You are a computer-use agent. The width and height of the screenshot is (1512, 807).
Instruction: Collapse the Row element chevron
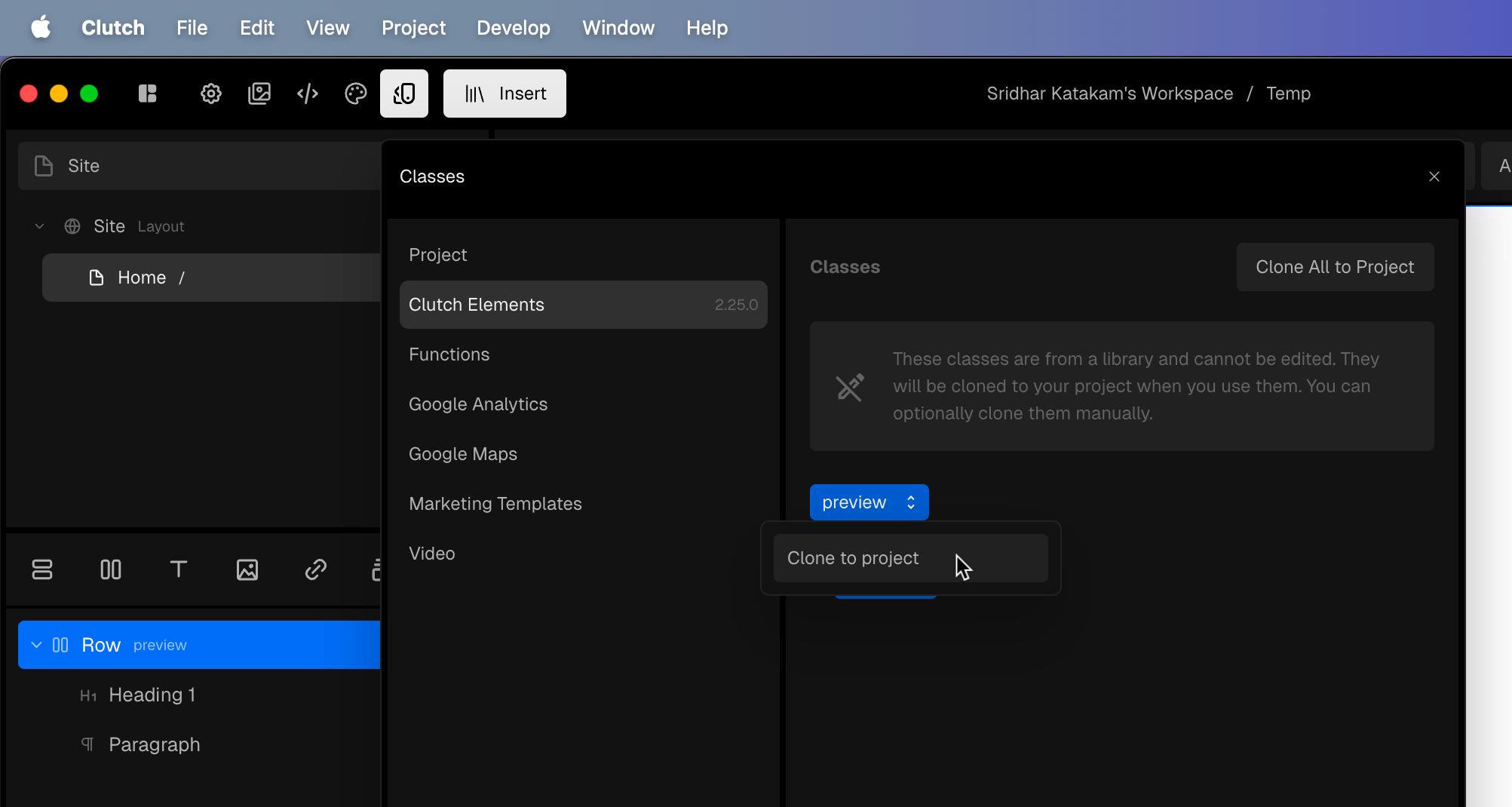pyautogui.click(x=36, y=645)
